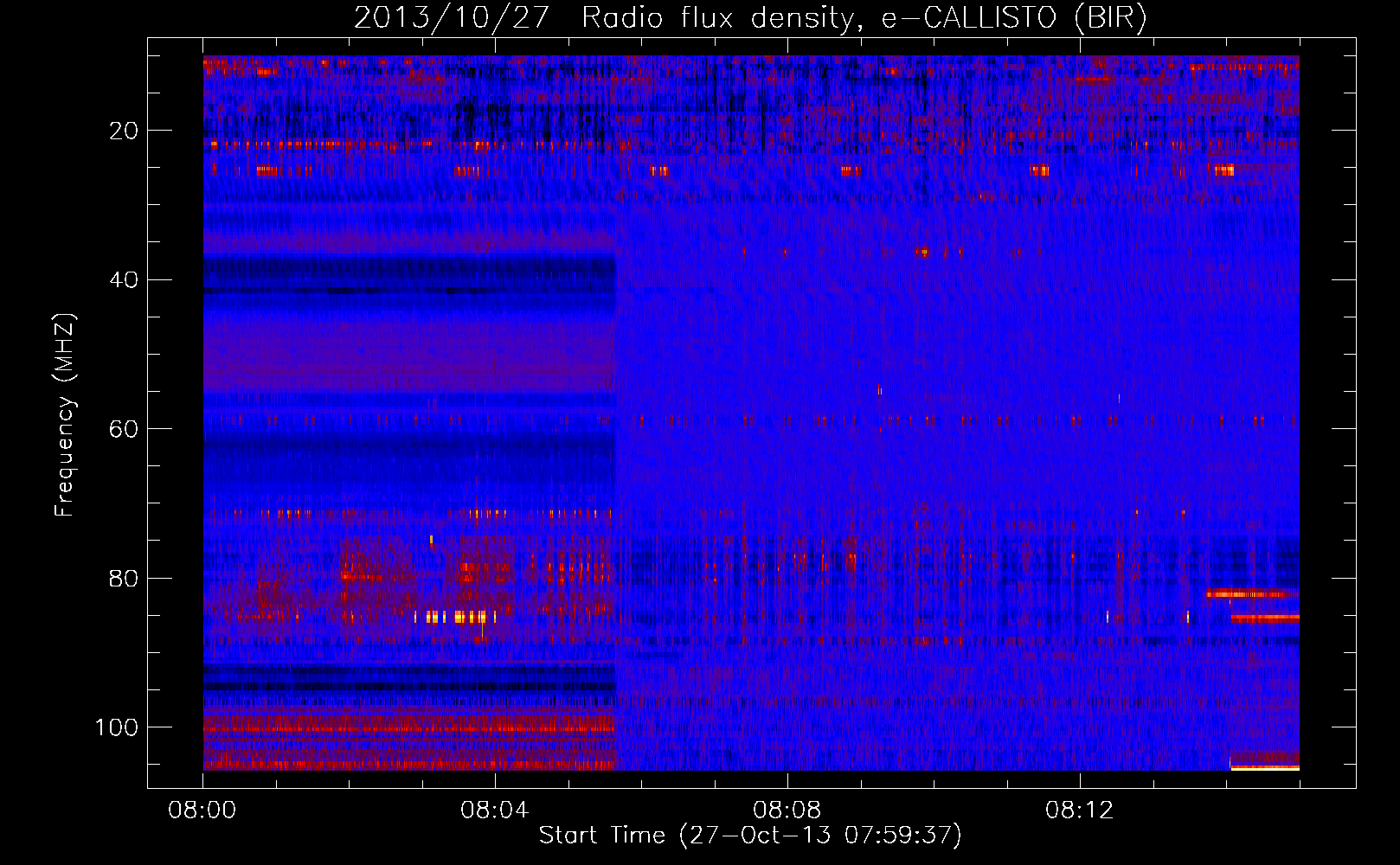The width and height of the screenshot is (1400, 865).
Task: Click the 'Start Time (27-Oct-13 07:59:37)' label
Action: click(750, 836)
